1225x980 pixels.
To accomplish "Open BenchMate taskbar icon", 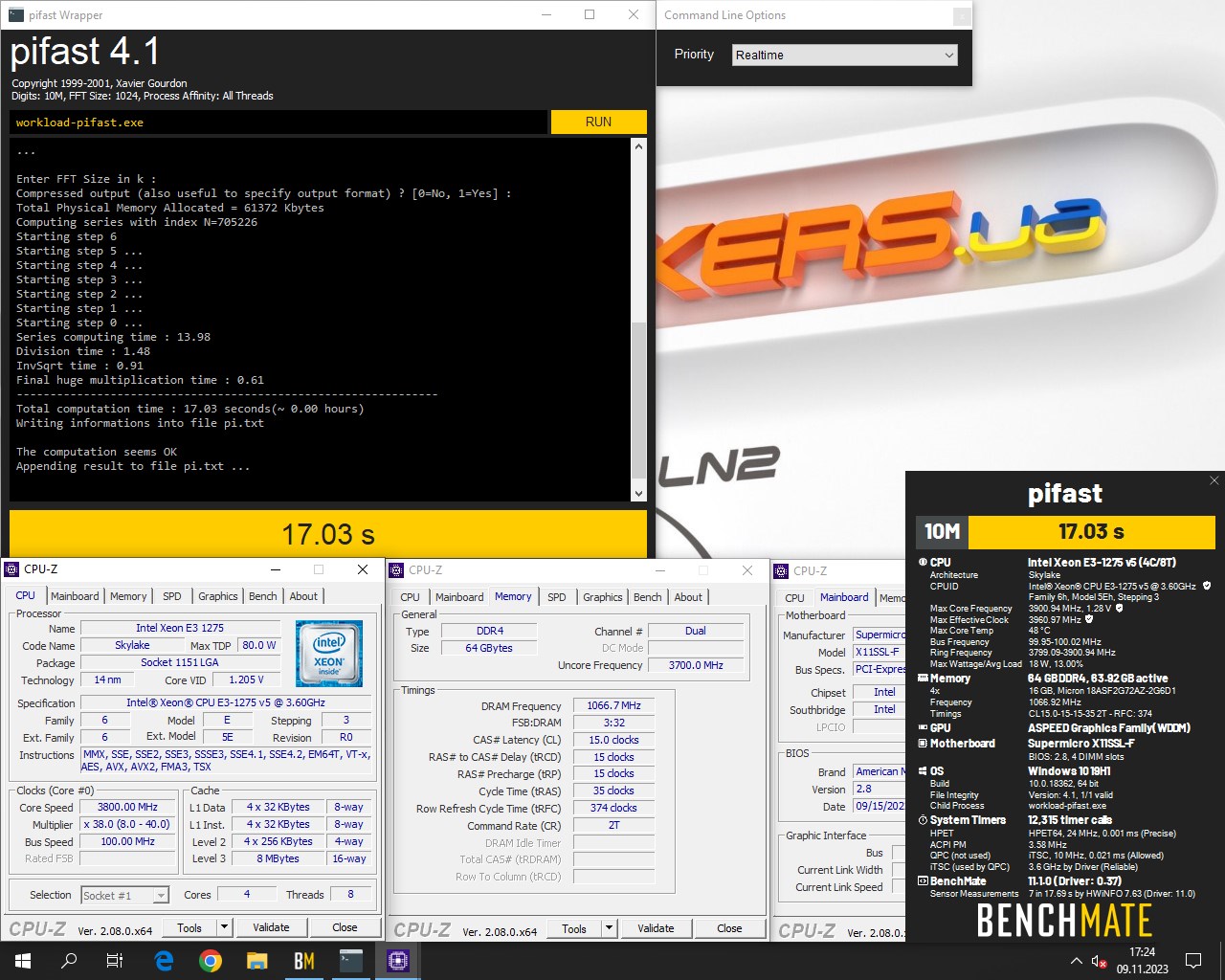I will point(304,961).
